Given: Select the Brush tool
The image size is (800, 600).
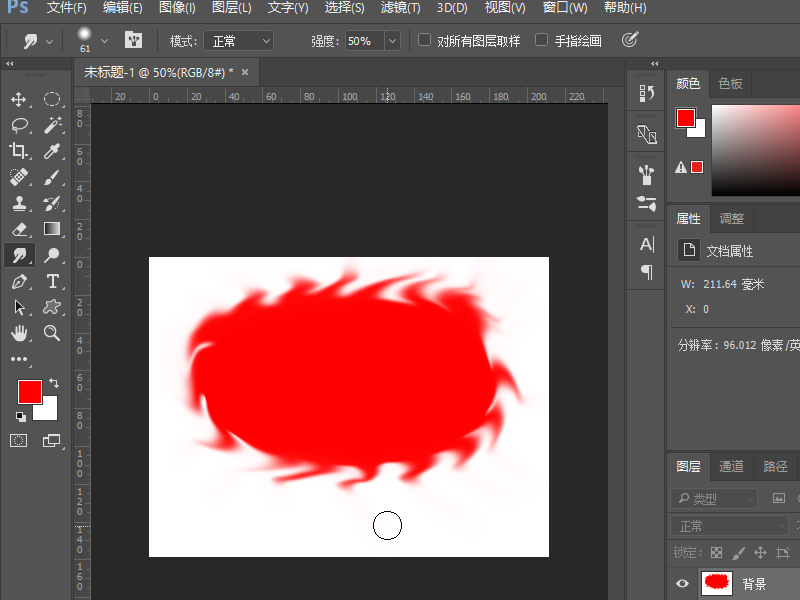Looking at the screenshot, I should pos(52,177).
